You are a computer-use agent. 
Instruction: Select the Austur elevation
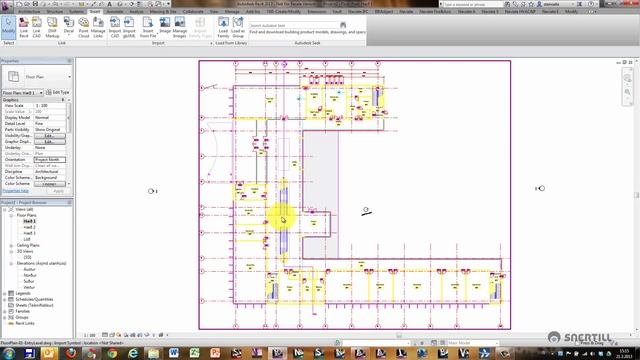tap(29, 269)
